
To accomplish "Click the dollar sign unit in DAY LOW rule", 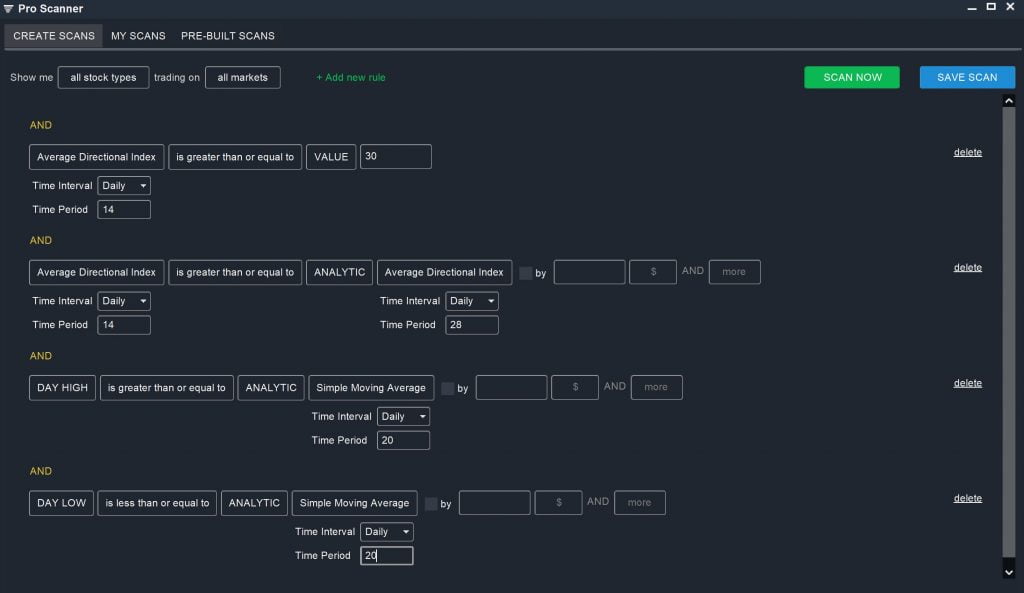I will 558,503.
